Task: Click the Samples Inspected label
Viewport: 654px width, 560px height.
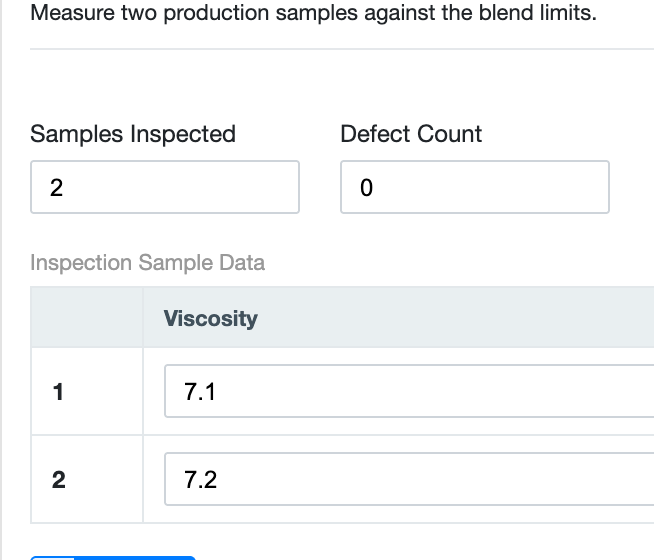Action: coord(133,134)
